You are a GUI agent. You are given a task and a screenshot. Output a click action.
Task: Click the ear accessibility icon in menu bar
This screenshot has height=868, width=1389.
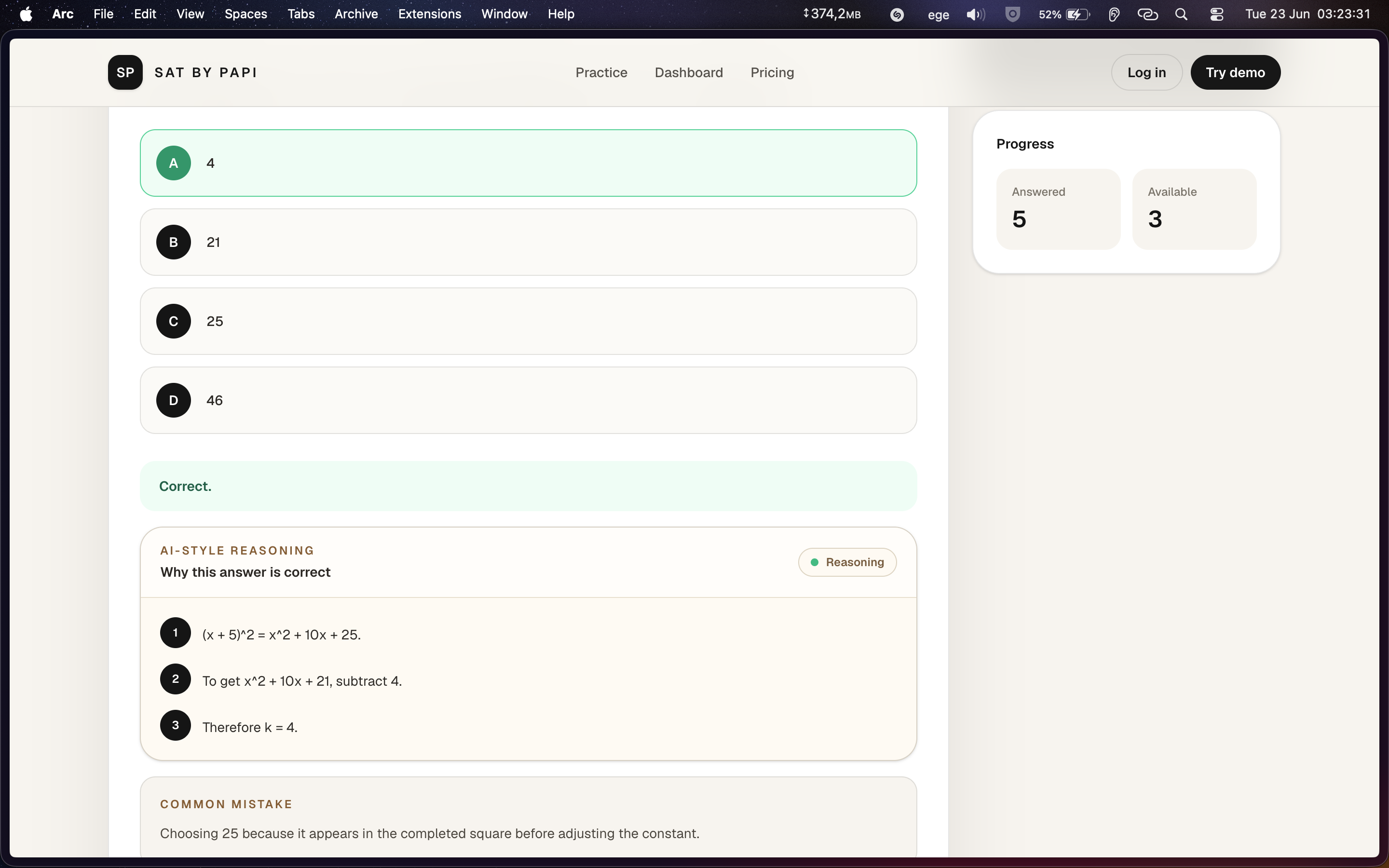[x=1114, y=15]
